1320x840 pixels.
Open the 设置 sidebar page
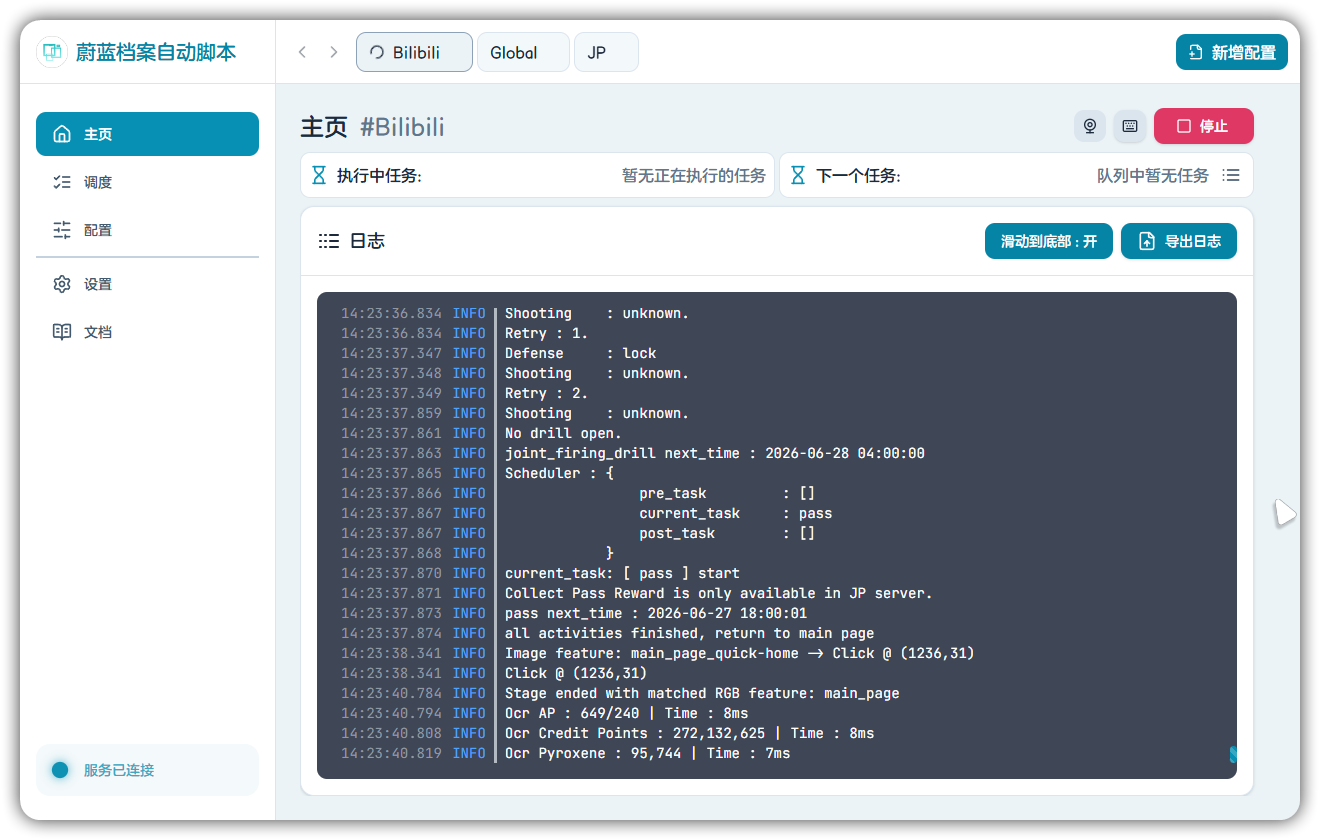147,284
